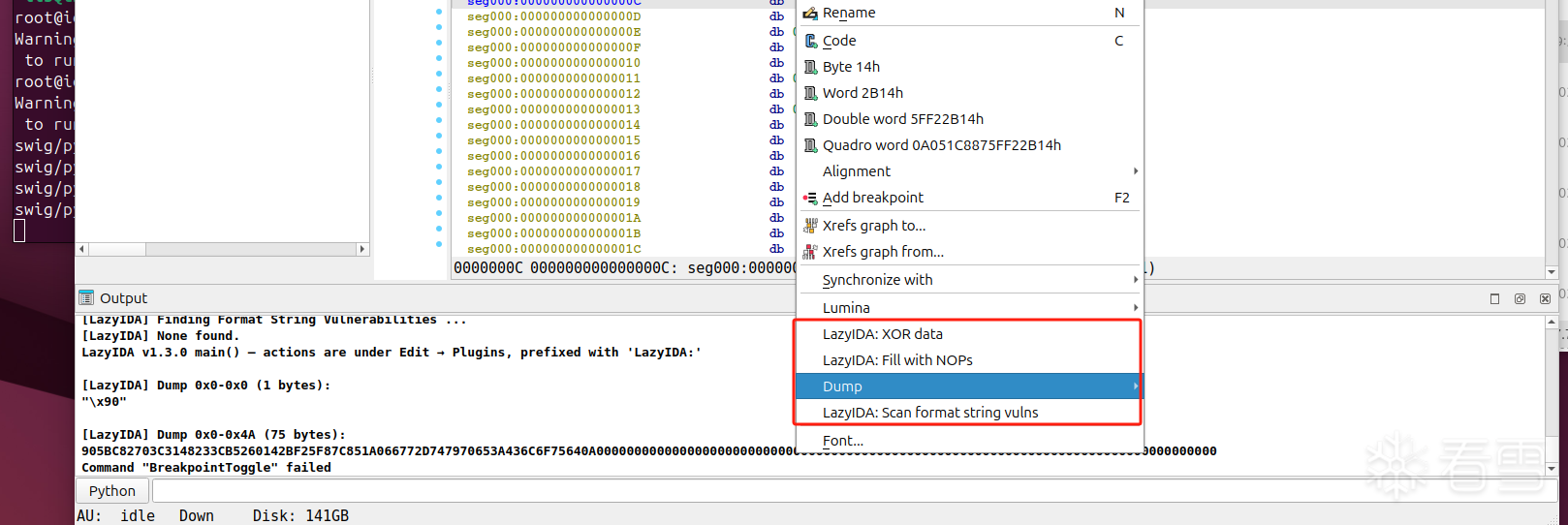
Task: Click left arrow of horizontal scrollbar
Action: point(82,249)
